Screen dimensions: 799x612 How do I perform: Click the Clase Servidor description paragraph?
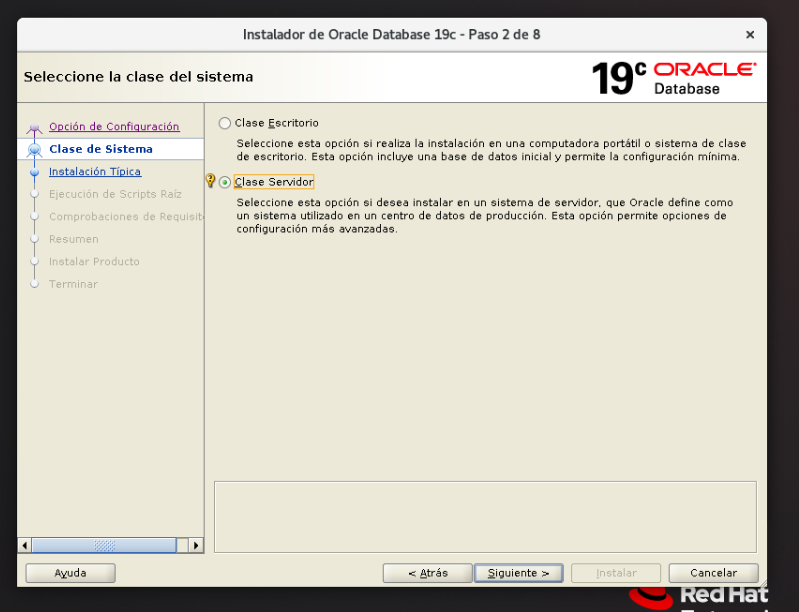[485, 216]
